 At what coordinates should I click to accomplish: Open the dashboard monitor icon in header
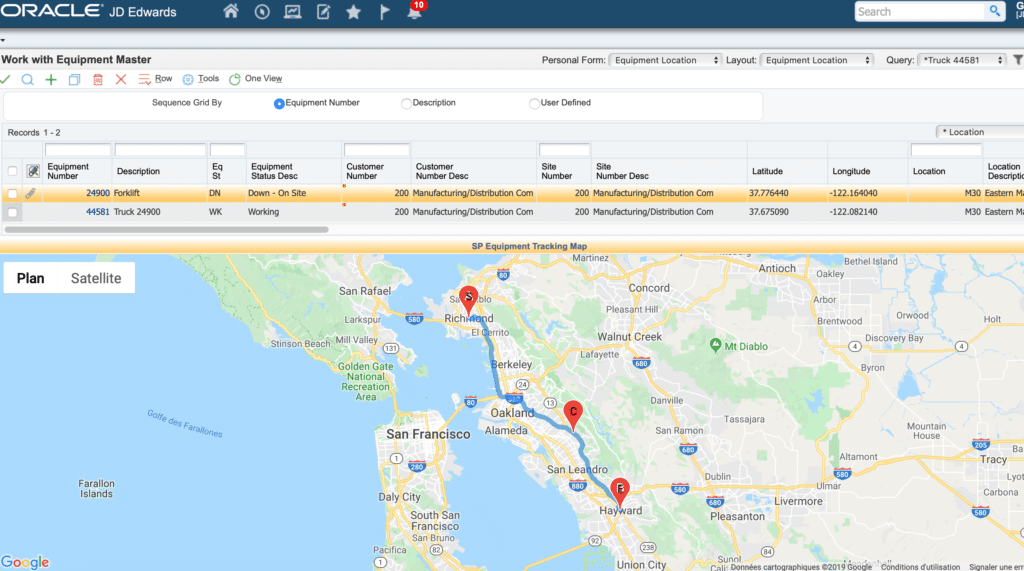tap(293, 12)
